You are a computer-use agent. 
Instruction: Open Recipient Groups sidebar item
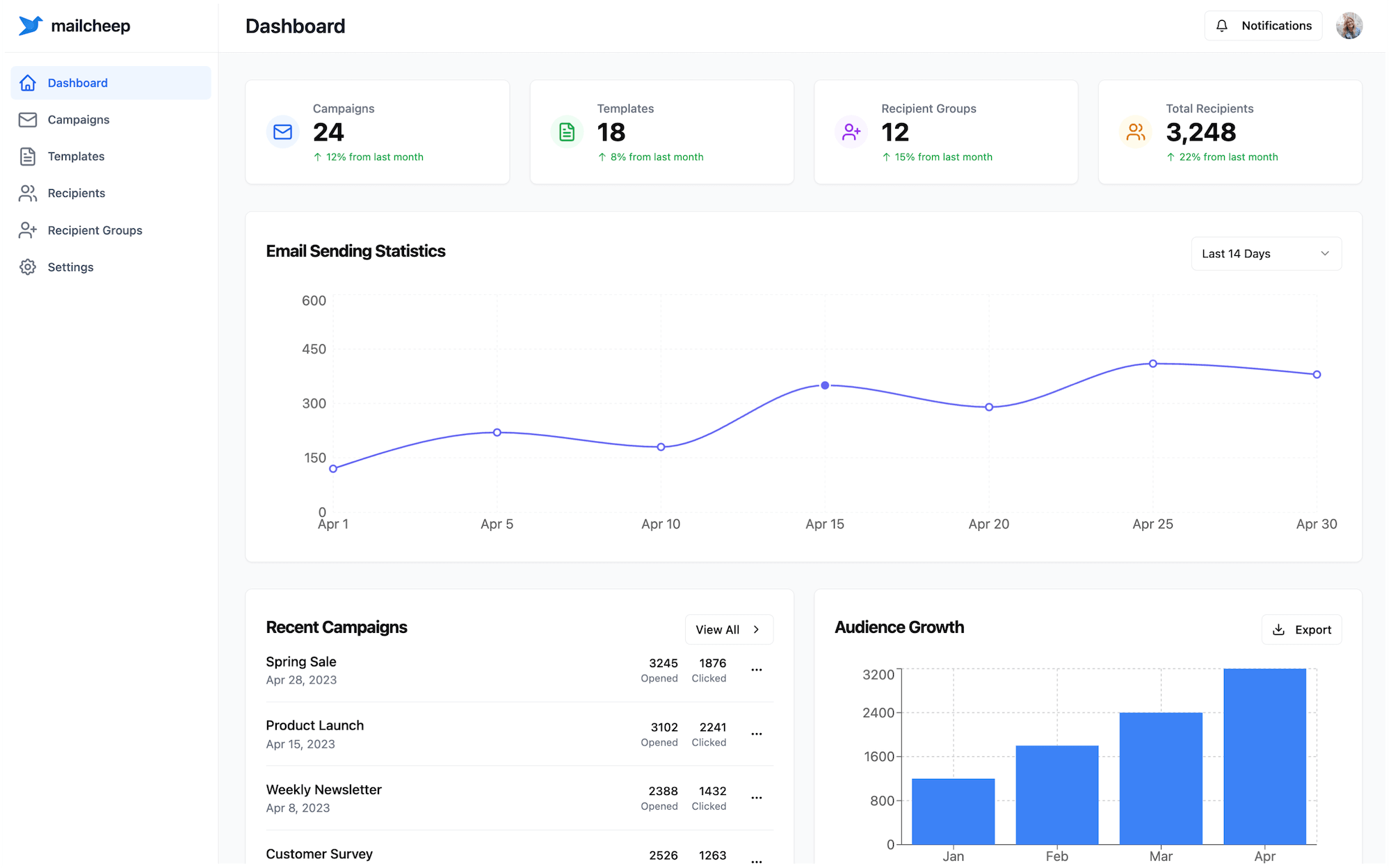tap(95, 230)
